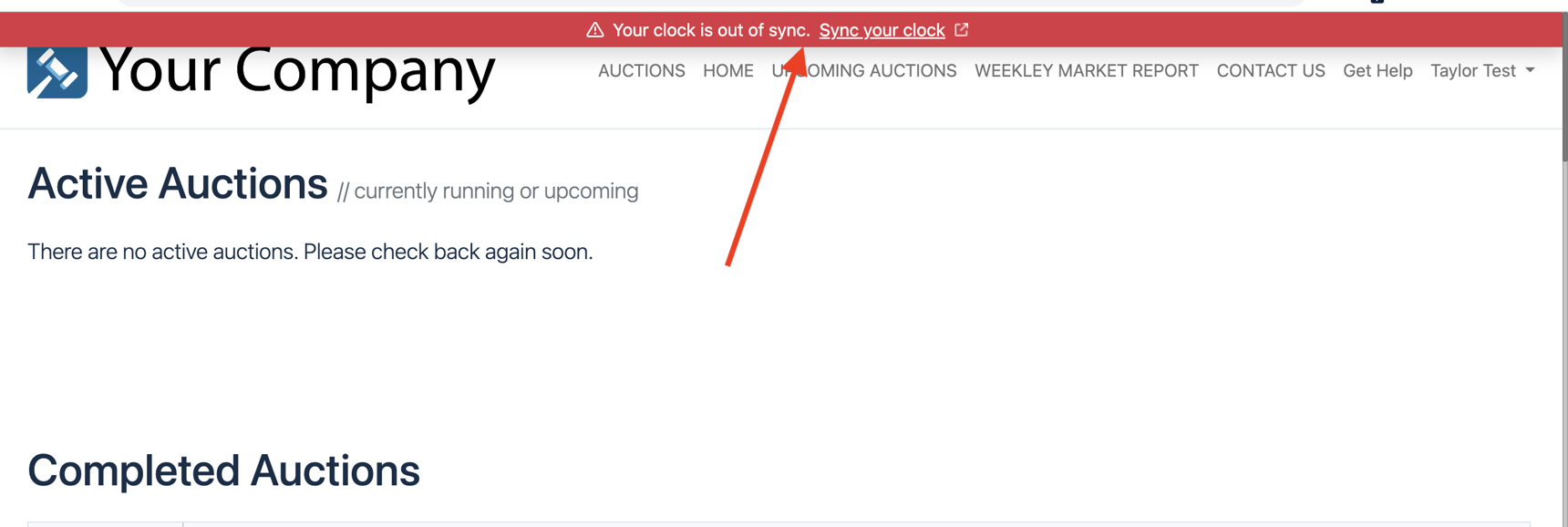Click the Your Company brand name

[x=297, y=71]
